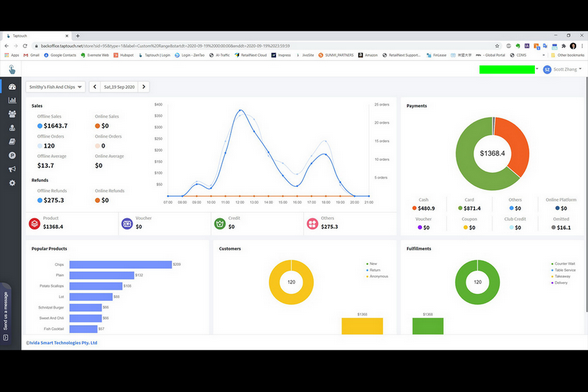The width and height of the screenshot is (588, 392).
Task: Open the Other bookmarks folder
Action: click(568, 55)
